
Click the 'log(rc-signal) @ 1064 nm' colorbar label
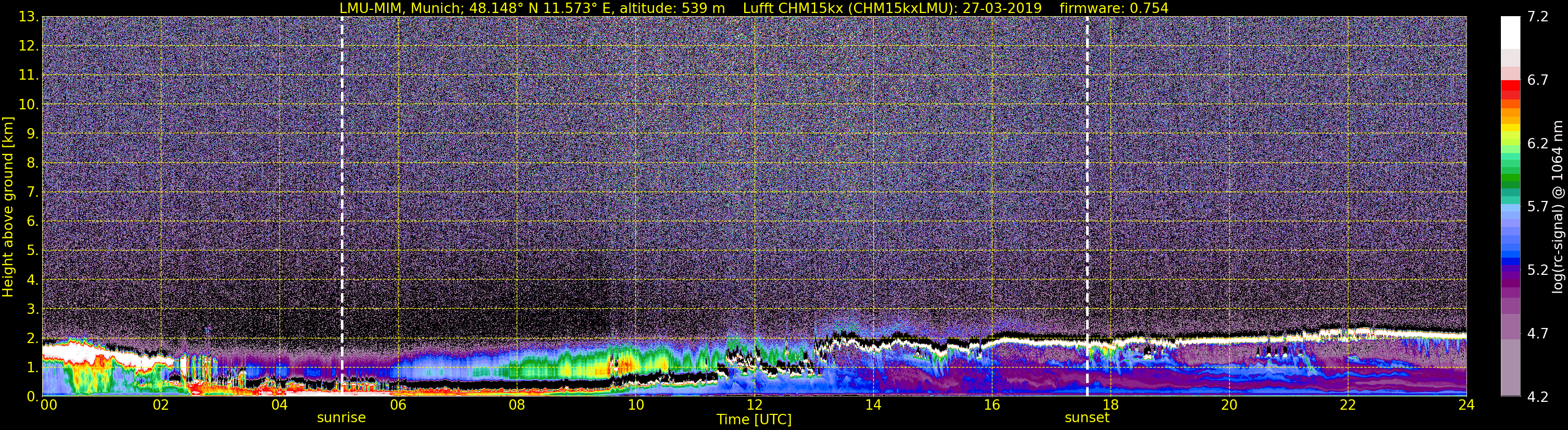click(1558, 207)
